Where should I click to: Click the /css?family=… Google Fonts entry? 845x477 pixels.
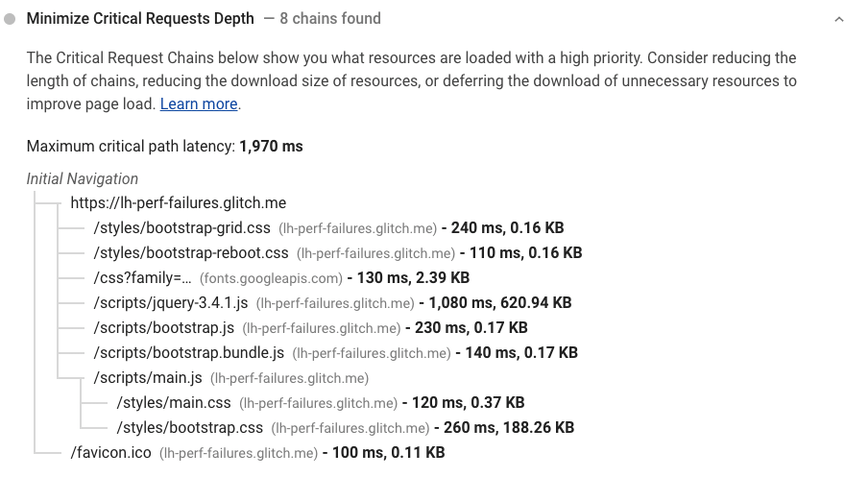pos(142,278)
